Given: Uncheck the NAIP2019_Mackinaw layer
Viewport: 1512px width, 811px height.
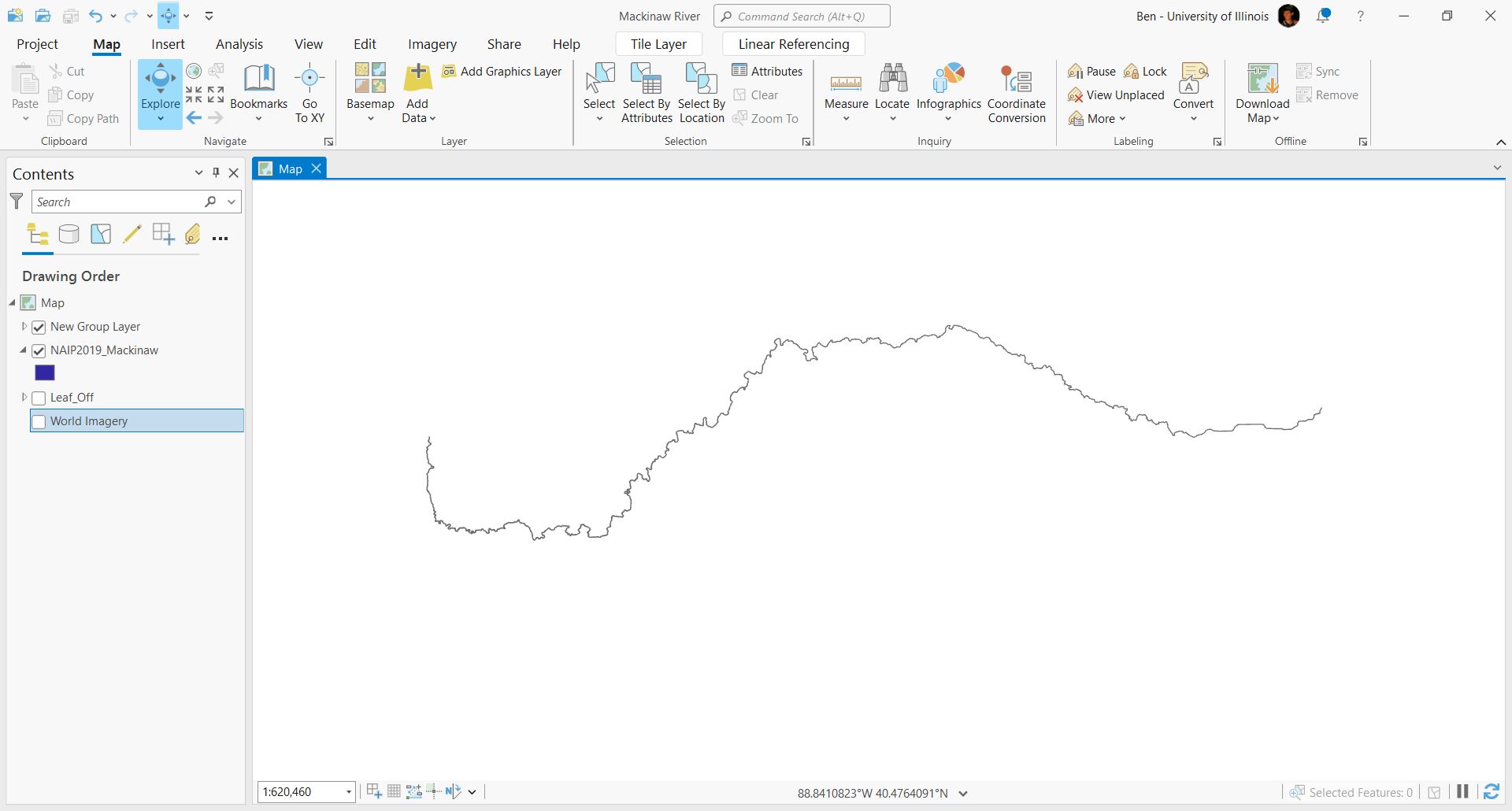Looking at the screenshot, I should click(39, 351).
